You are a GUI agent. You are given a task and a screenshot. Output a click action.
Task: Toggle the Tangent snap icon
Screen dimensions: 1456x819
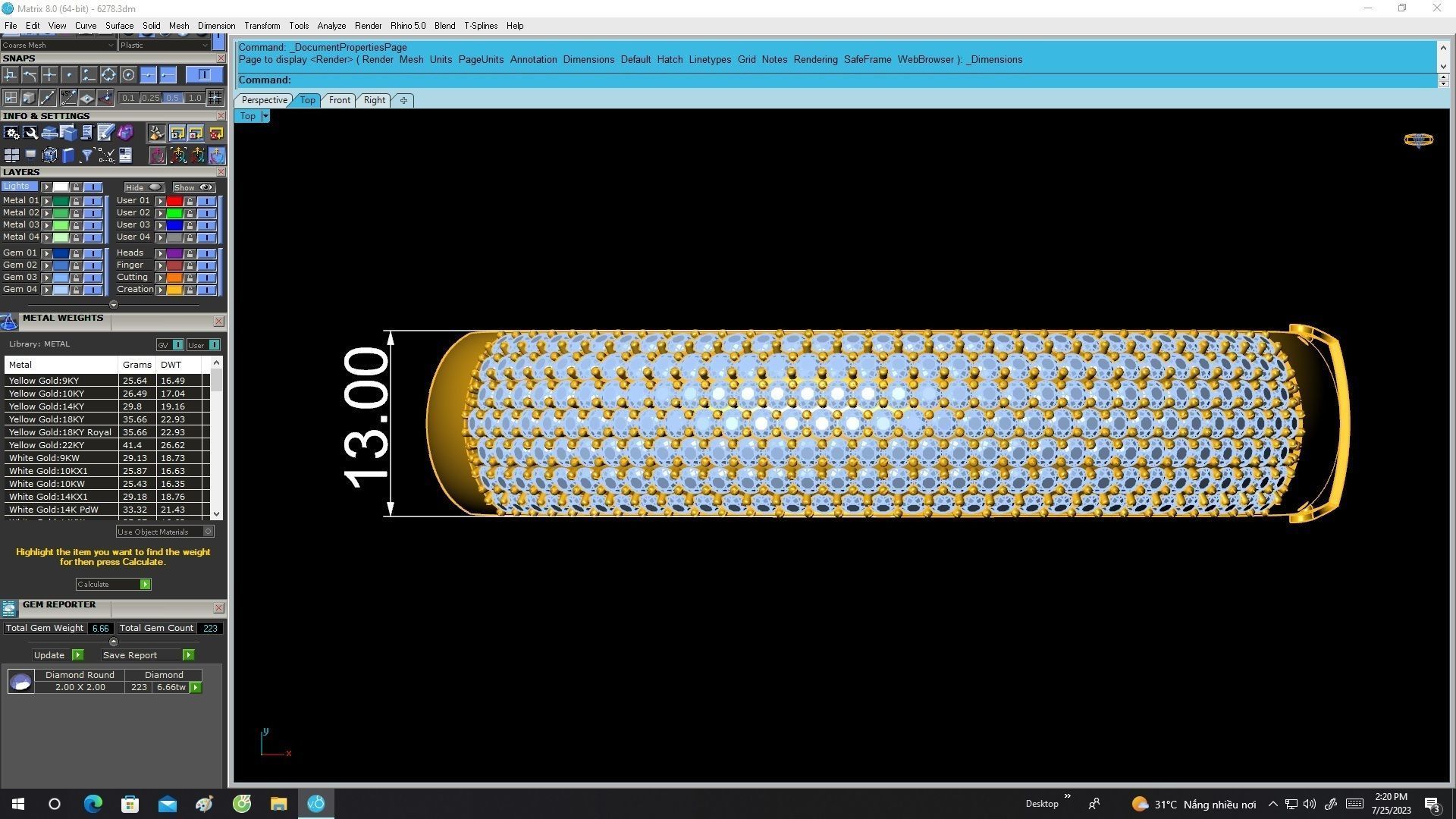[x=30, y=75]
